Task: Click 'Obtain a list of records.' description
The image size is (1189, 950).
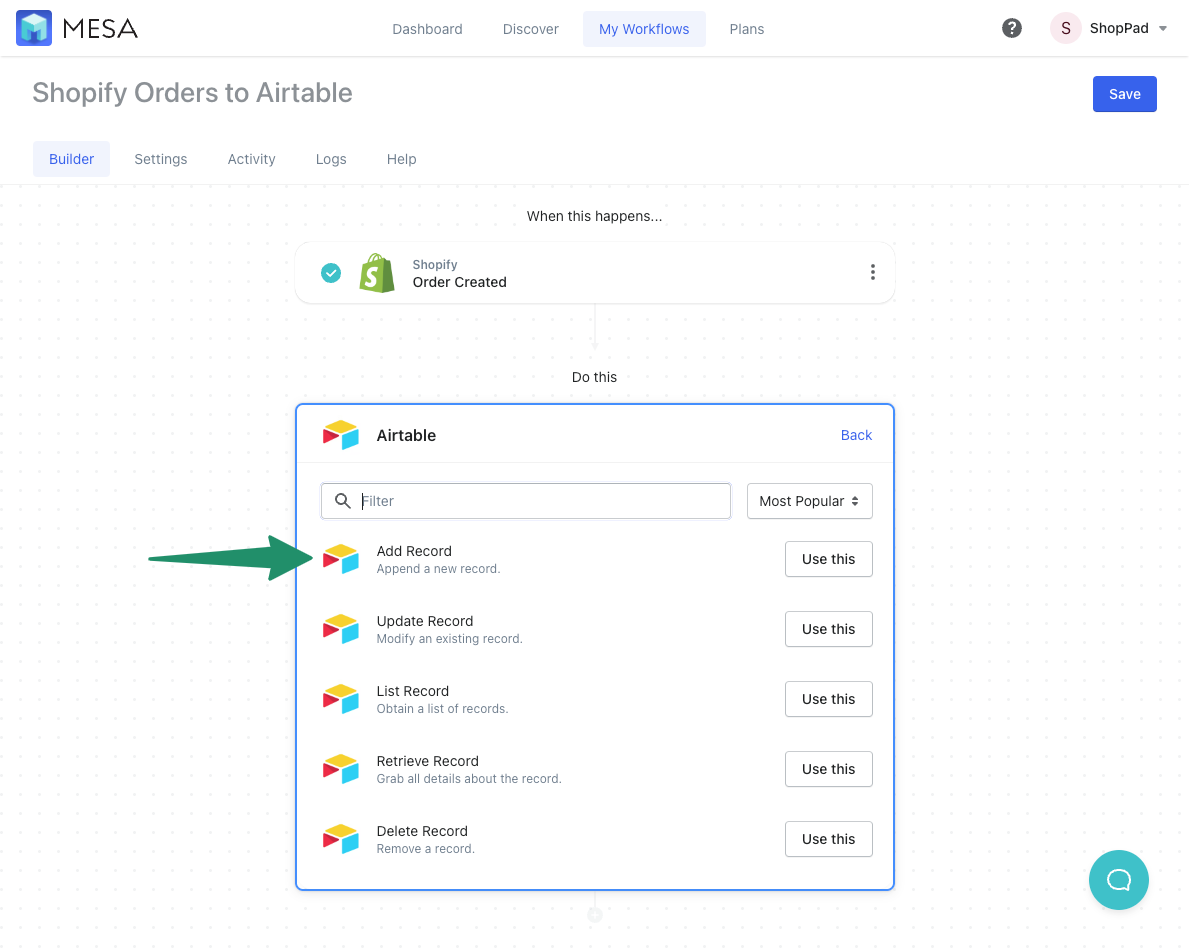Action: tap(442, 709)
